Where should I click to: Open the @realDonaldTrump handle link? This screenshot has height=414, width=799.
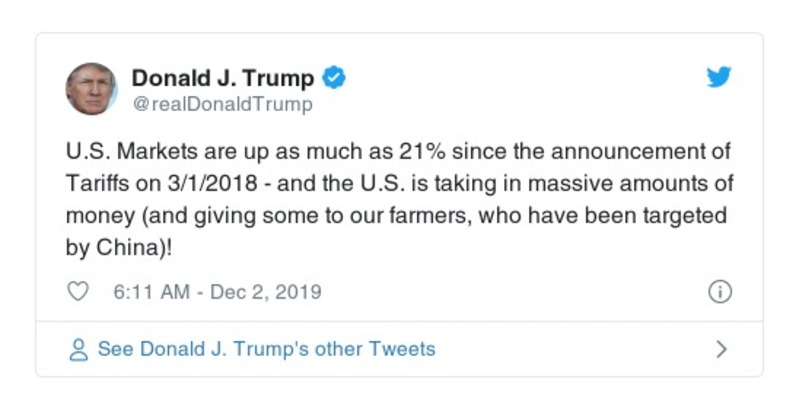click(222, 104)
